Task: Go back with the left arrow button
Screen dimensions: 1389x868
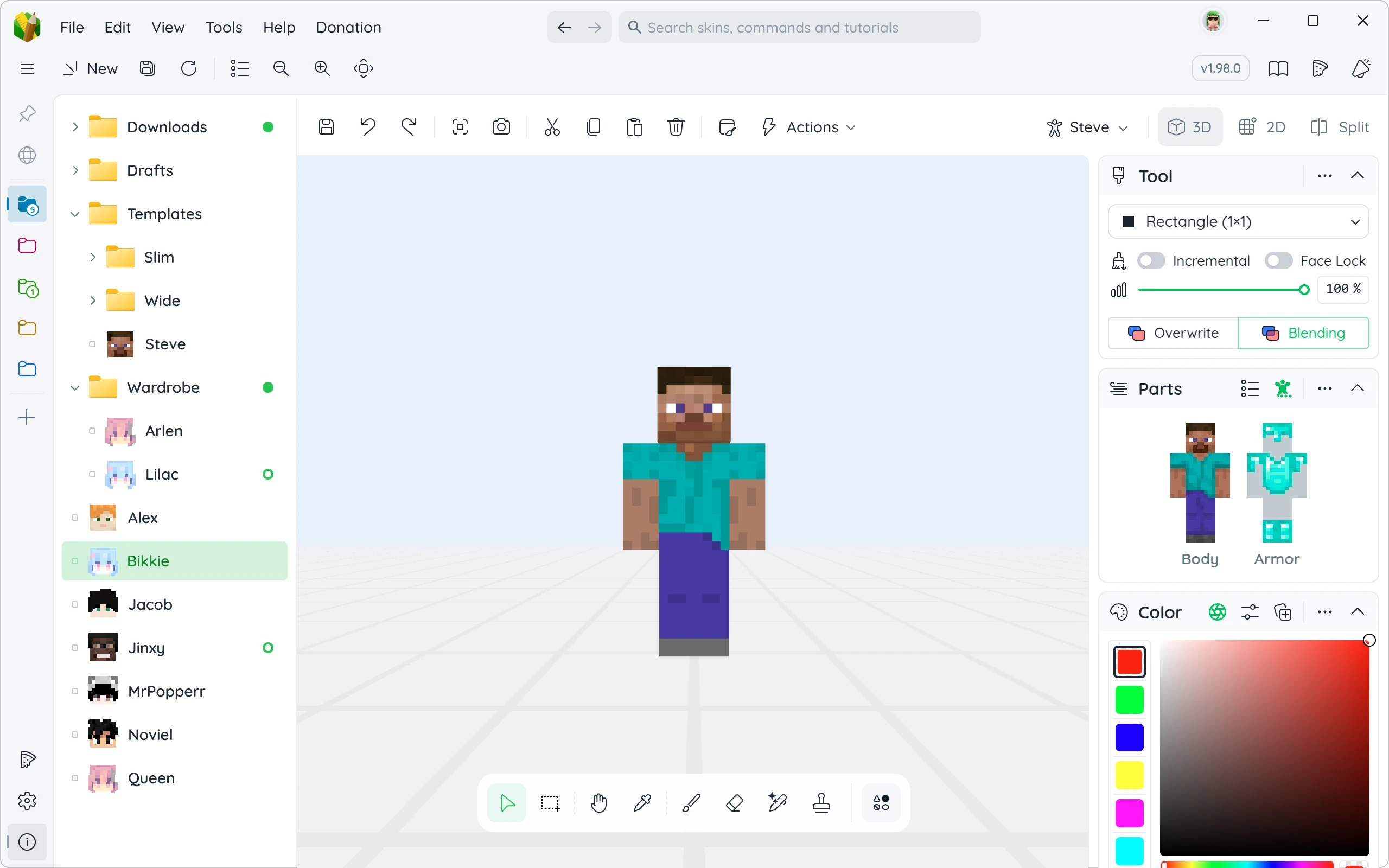Action: [564, 27]
